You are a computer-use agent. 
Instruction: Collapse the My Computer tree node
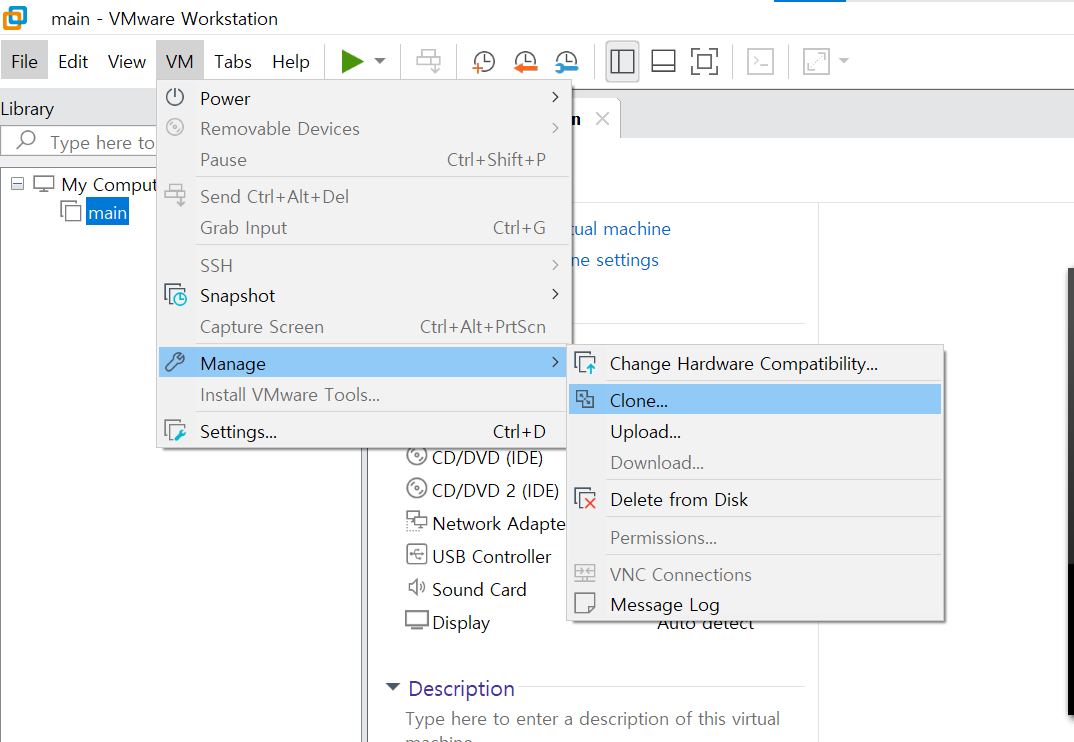[x=18, y=184]
